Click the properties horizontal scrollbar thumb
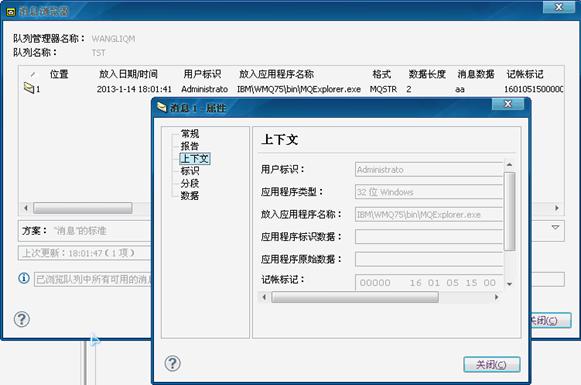 tap(355, 297)
